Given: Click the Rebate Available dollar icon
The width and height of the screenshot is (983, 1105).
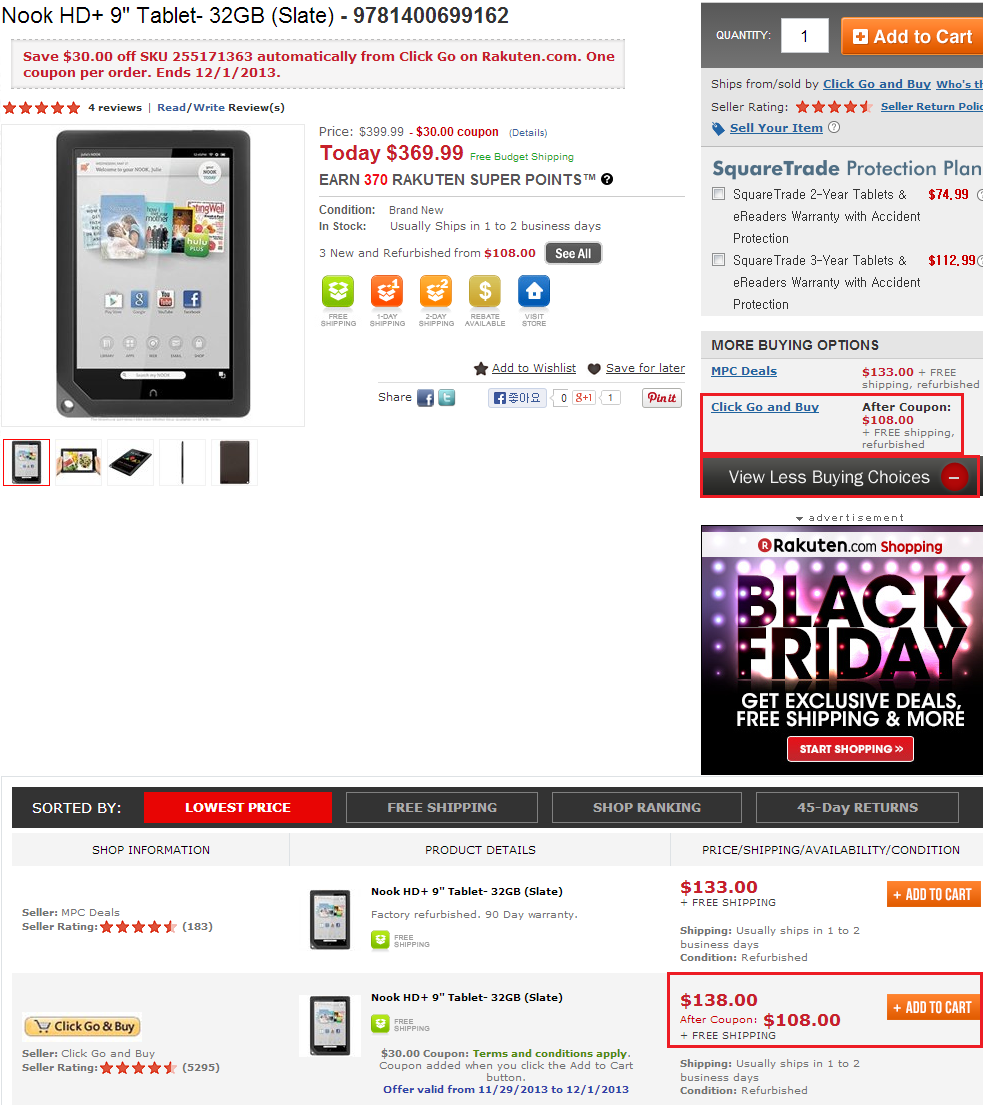Looking at the screenshot, I should (x=485, y=292).
